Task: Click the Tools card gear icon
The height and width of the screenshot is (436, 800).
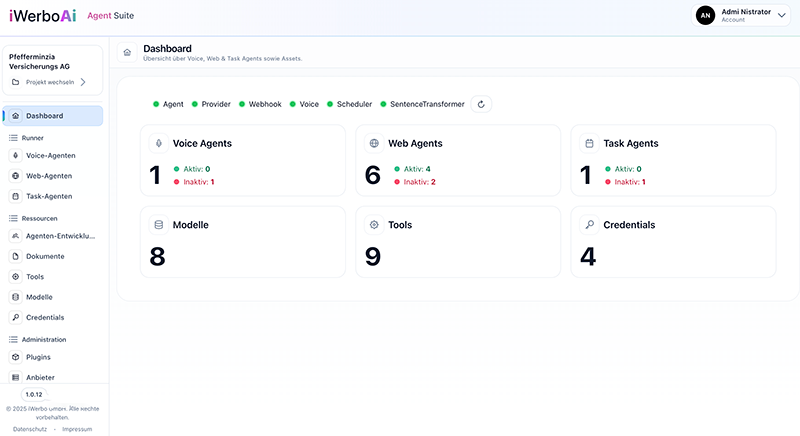Action: click(x=373, y=225)
